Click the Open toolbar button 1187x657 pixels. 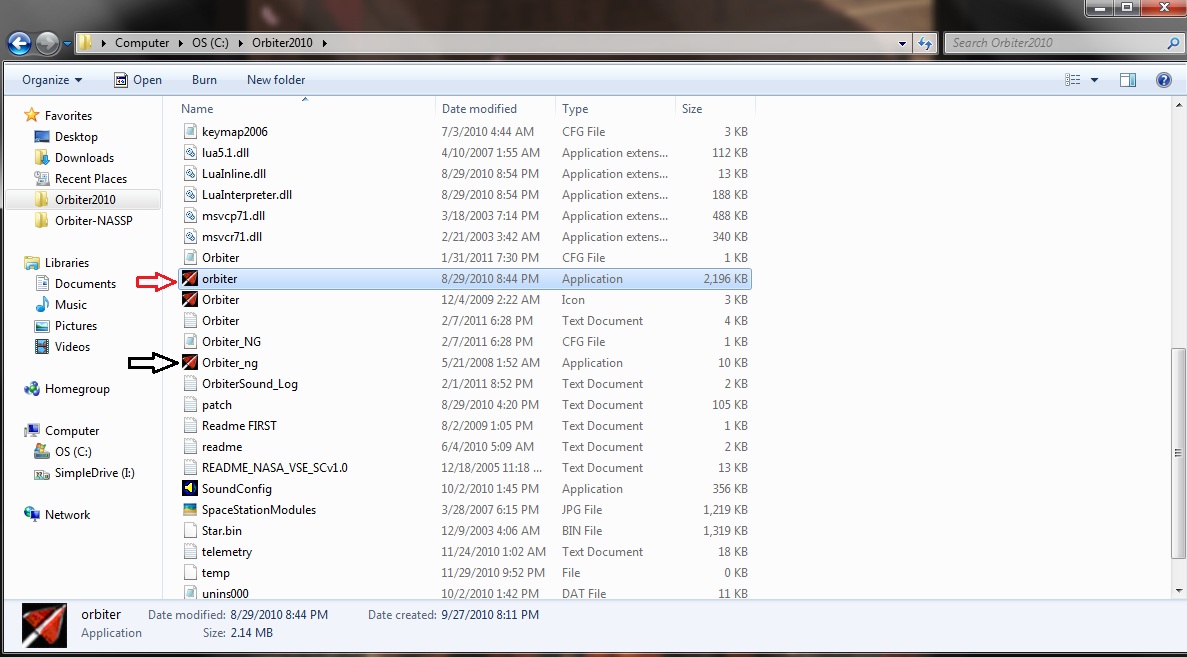click(x=138, y=79)
